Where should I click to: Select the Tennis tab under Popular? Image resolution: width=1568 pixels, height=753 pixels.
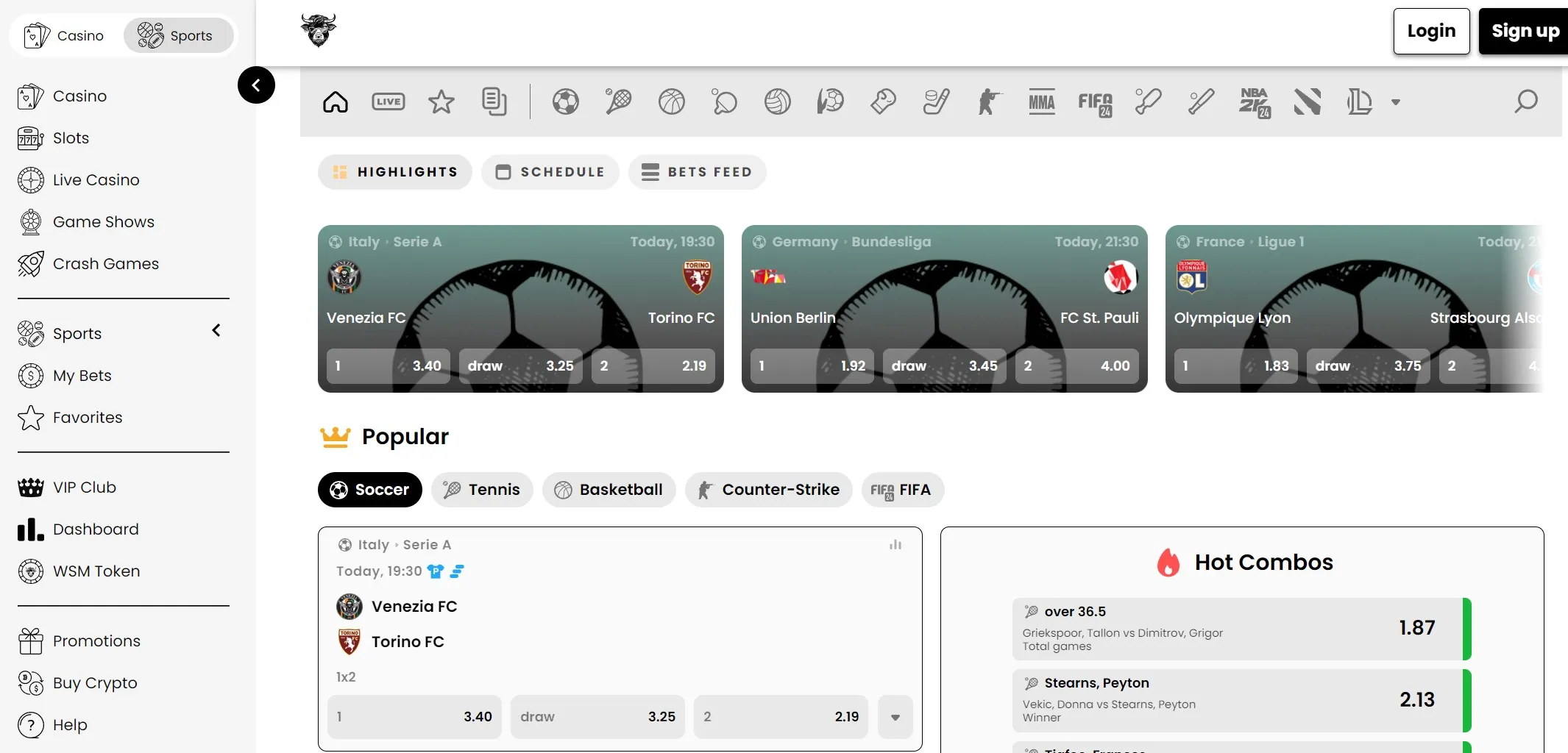click(482, 490)
